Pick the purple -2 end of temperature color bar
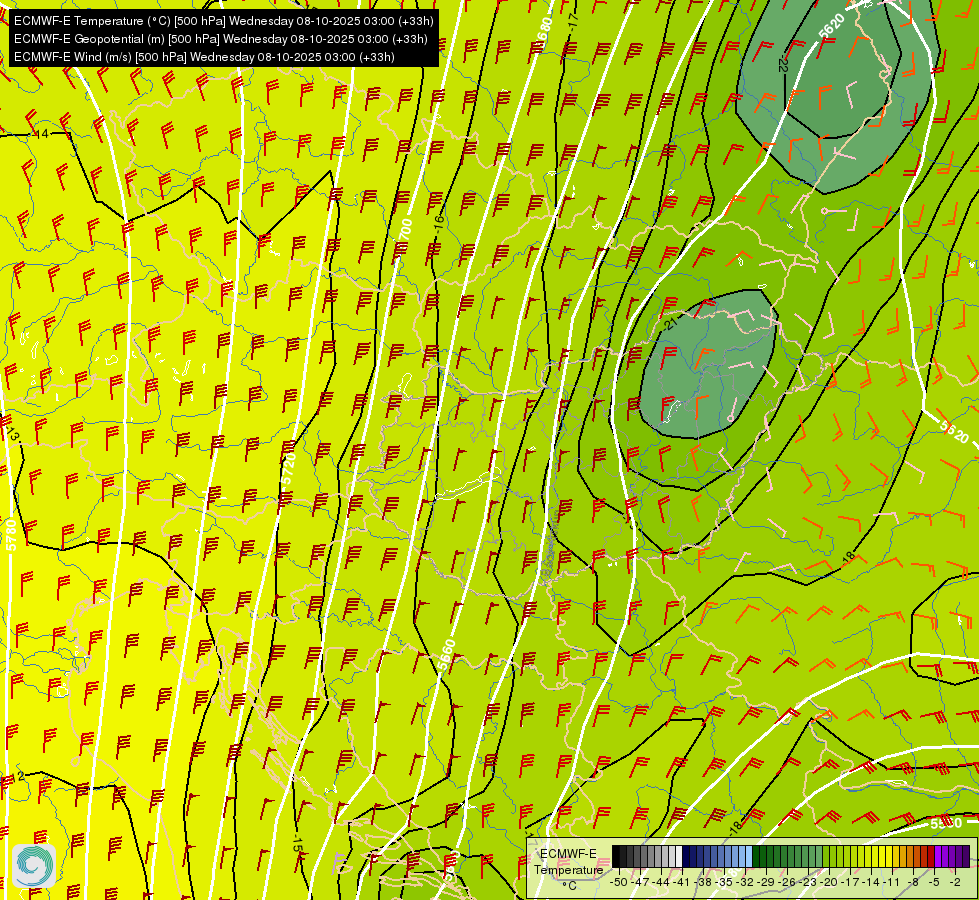 [966, 856]
